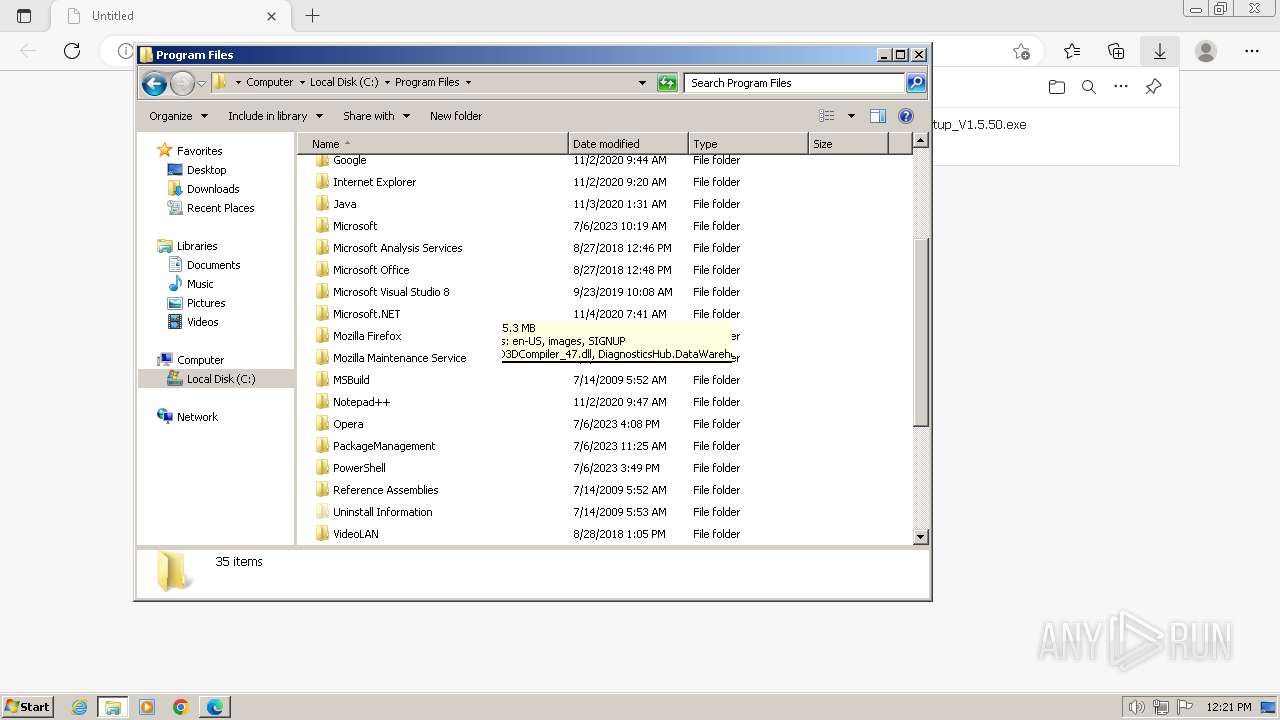Open browser Settings and more menu
Screen dimensions: 1280x720
1252,51
